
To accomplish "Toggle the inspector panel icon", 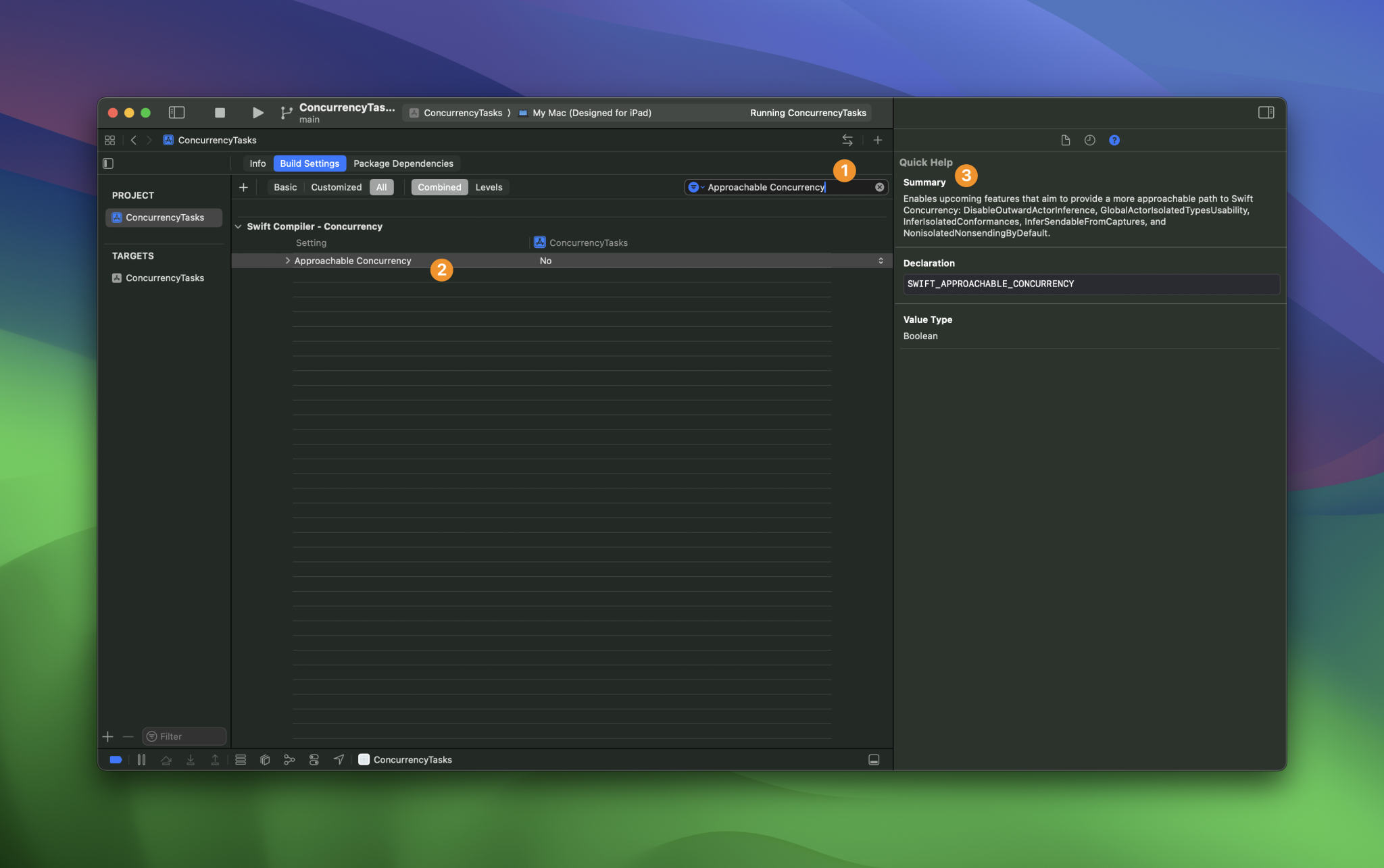I will [x=1266, y=113].
